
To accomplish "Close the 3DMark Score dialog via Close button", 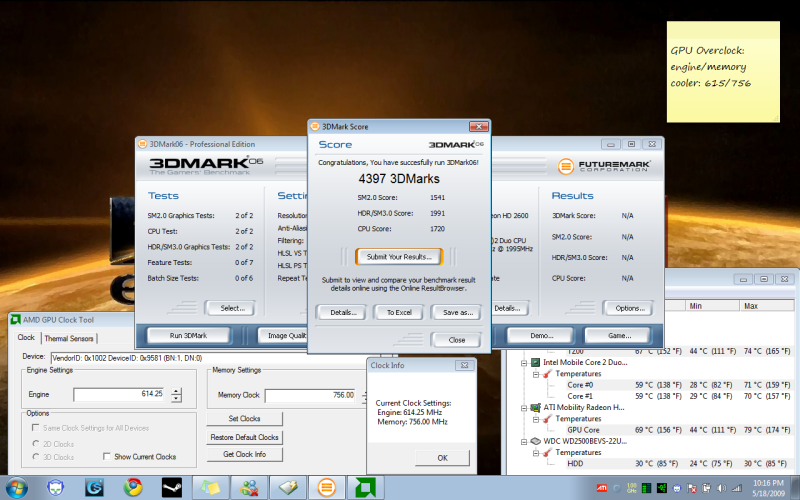I will click(x=457, y=340).
